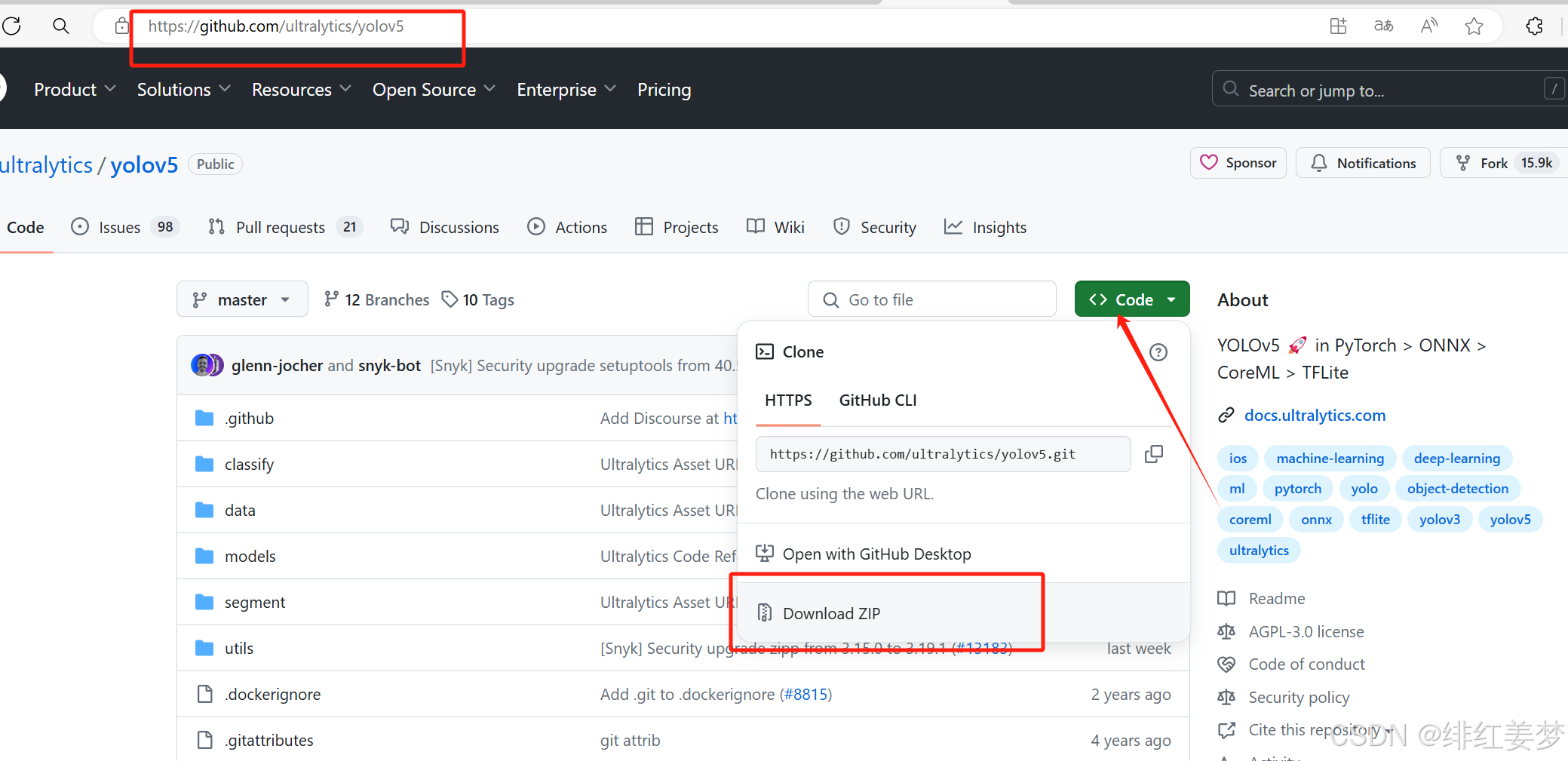Expand the Enterprise menu

click(566, 89)
